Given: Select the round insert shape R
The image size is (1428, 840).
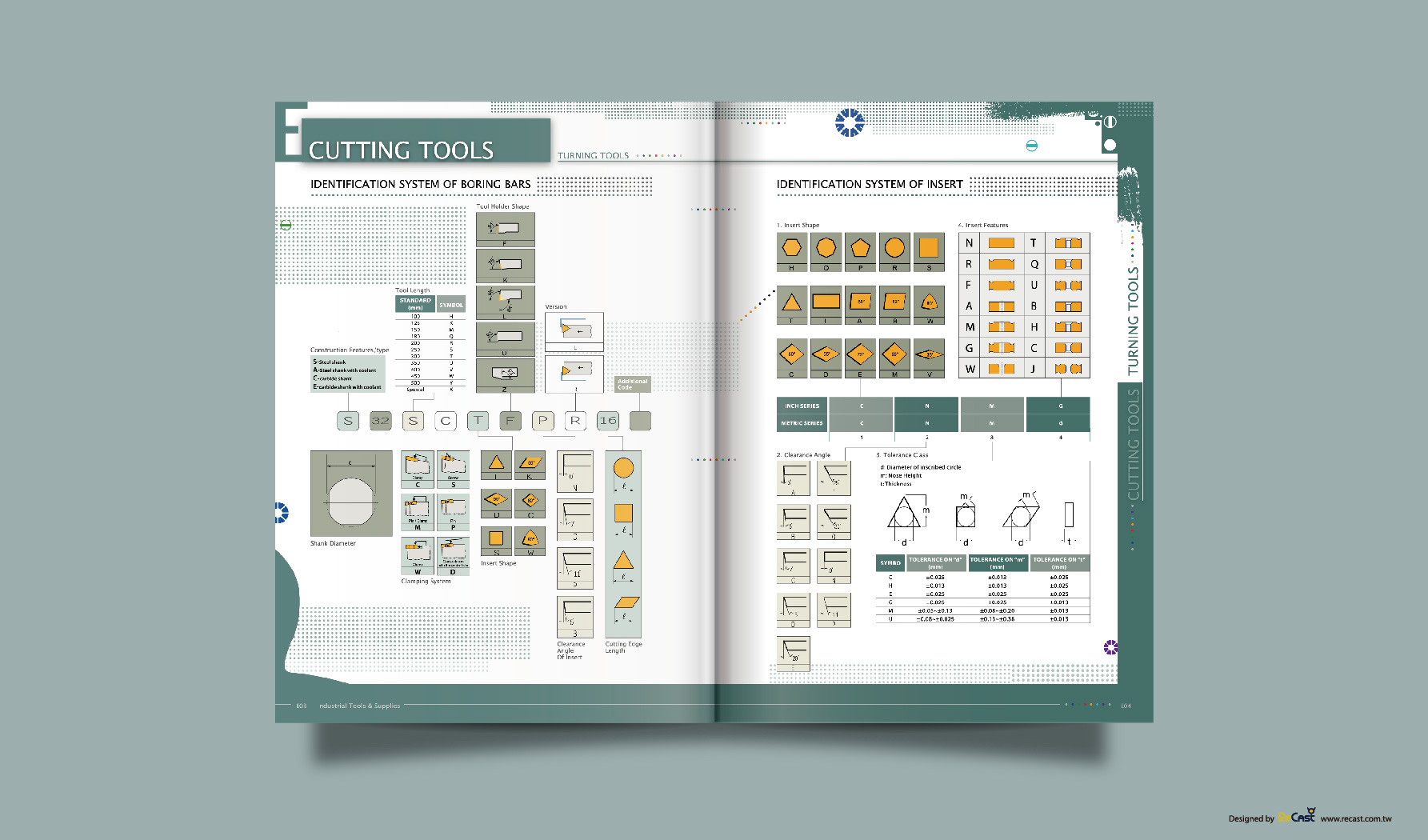Looking at the screenshot, I should pyautogui.click(x=894, y=252).
